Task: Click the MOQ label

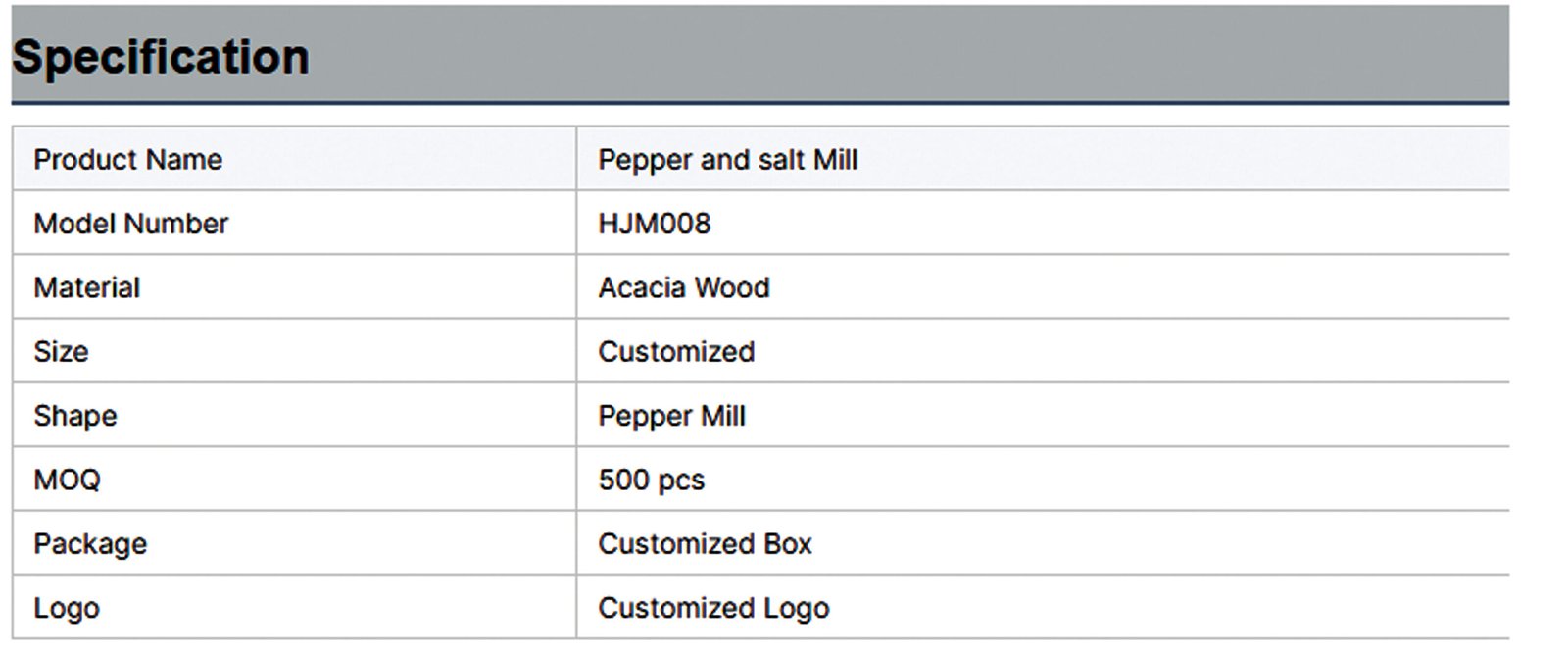Action: click(67, 480)
